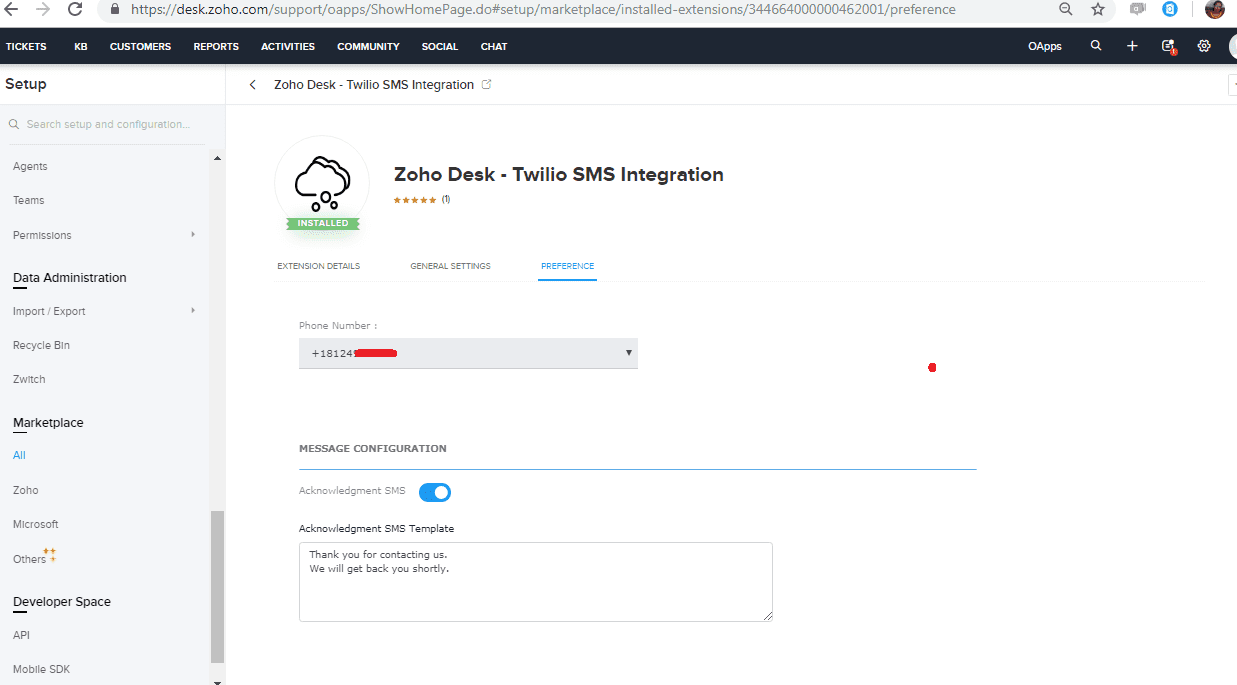The image size is (1237, 685).
Task: Open Mobile SDK under Developer Space
Action: pyautogui.click(x=41, y=670)
